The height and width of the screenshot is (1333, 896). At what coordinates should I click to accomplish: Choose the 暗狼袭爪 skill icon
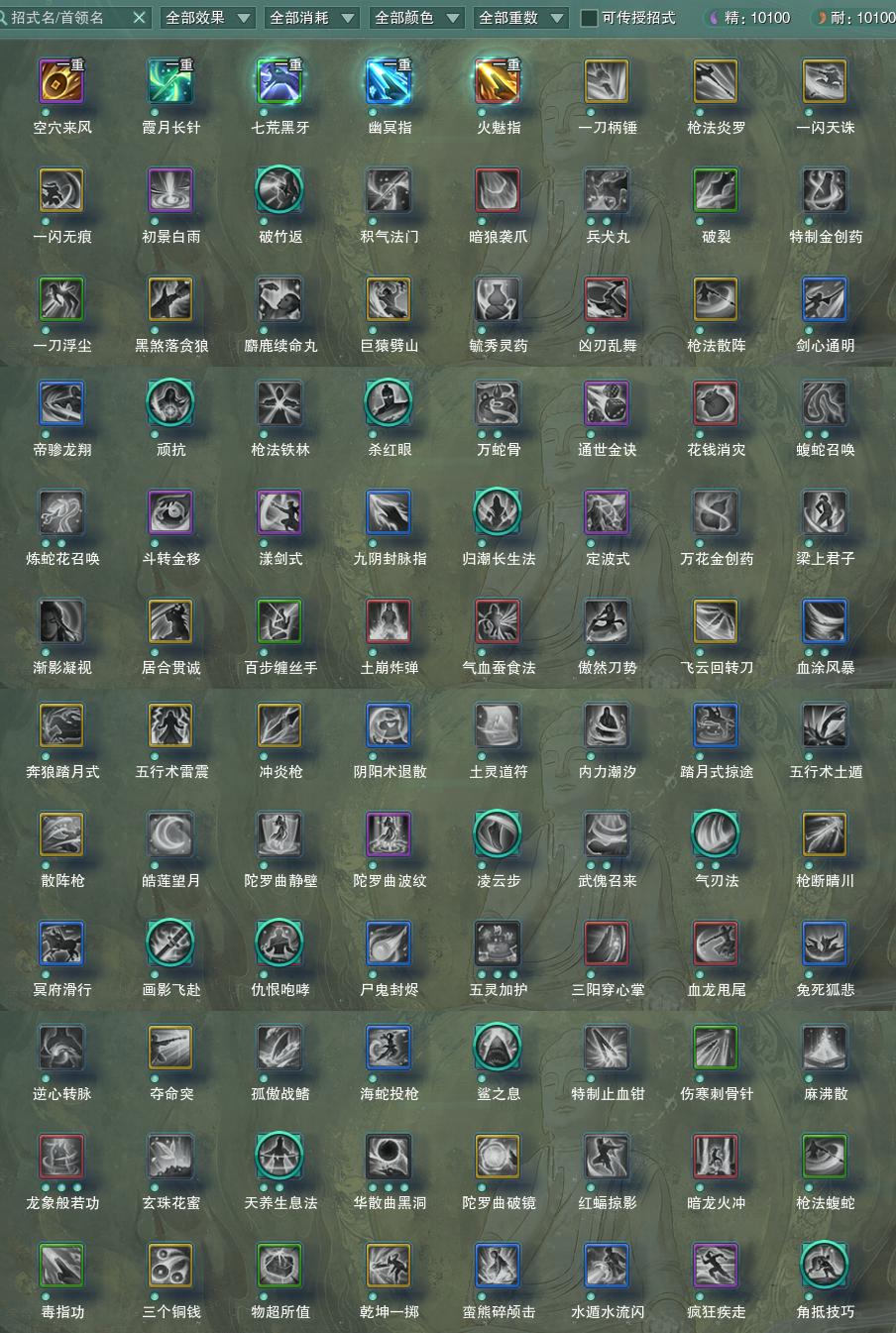tap(498, 189)
